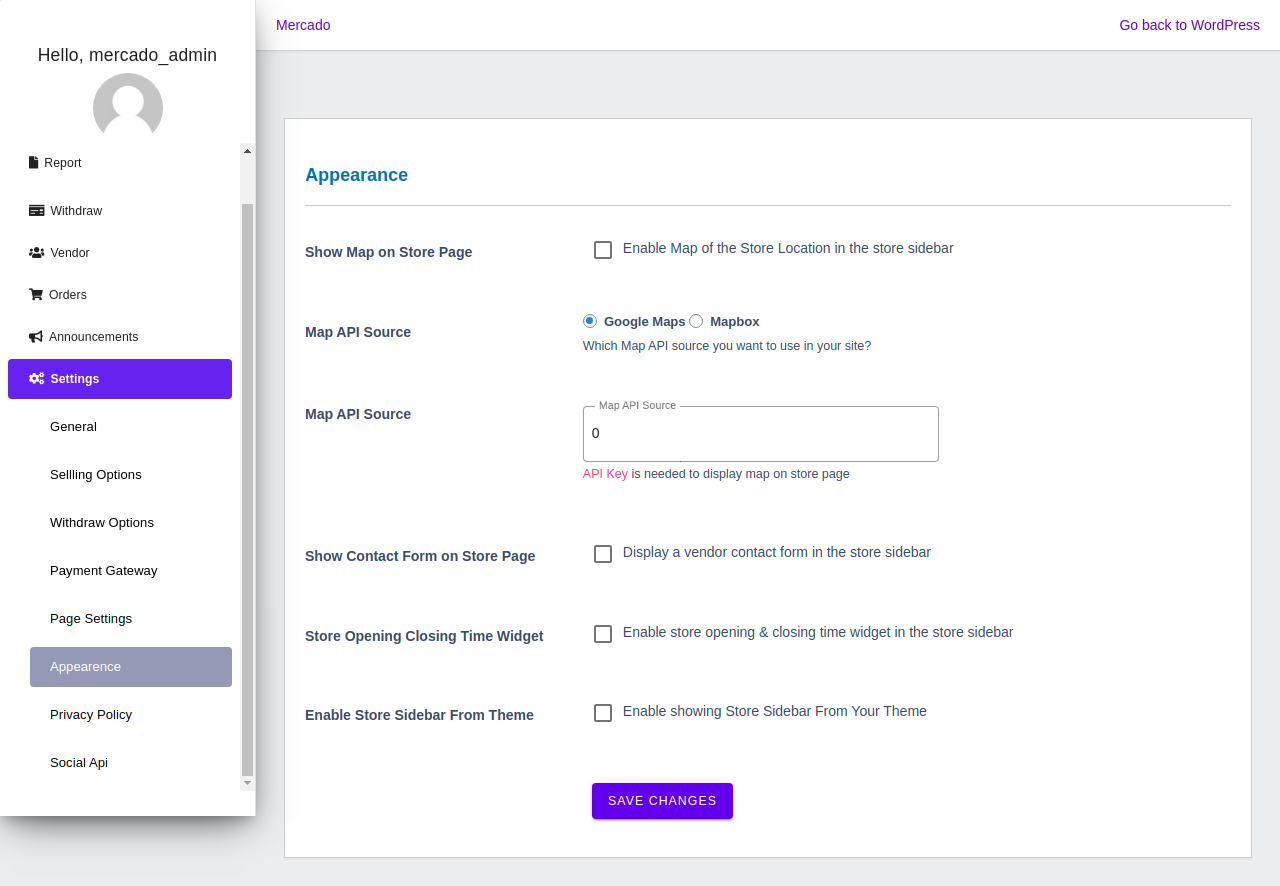The image size is (1280, 886).
Task: Click the Withdraw card icon
Action: [37, 211]
